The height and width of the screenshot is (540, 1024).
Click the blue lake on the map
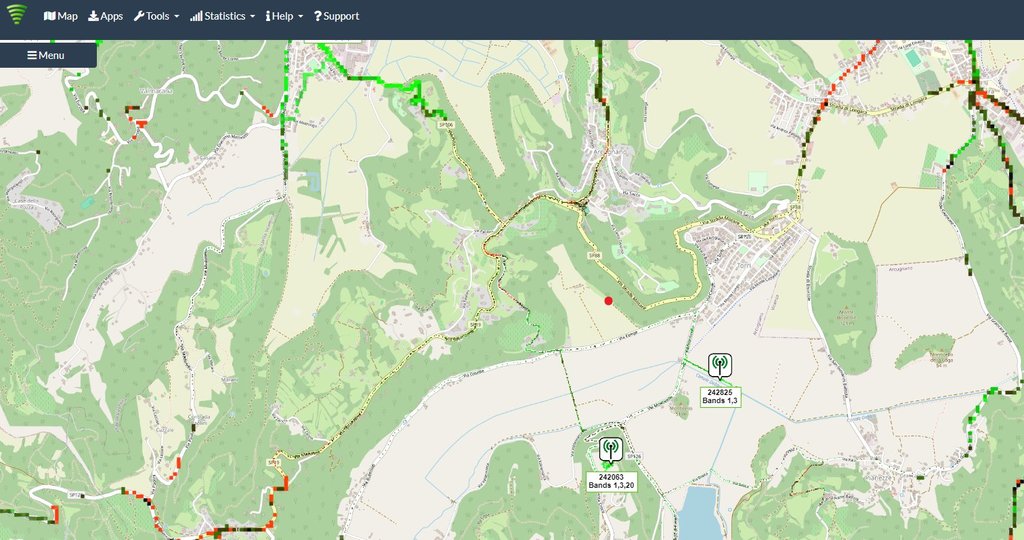click(x=698, y=513)
